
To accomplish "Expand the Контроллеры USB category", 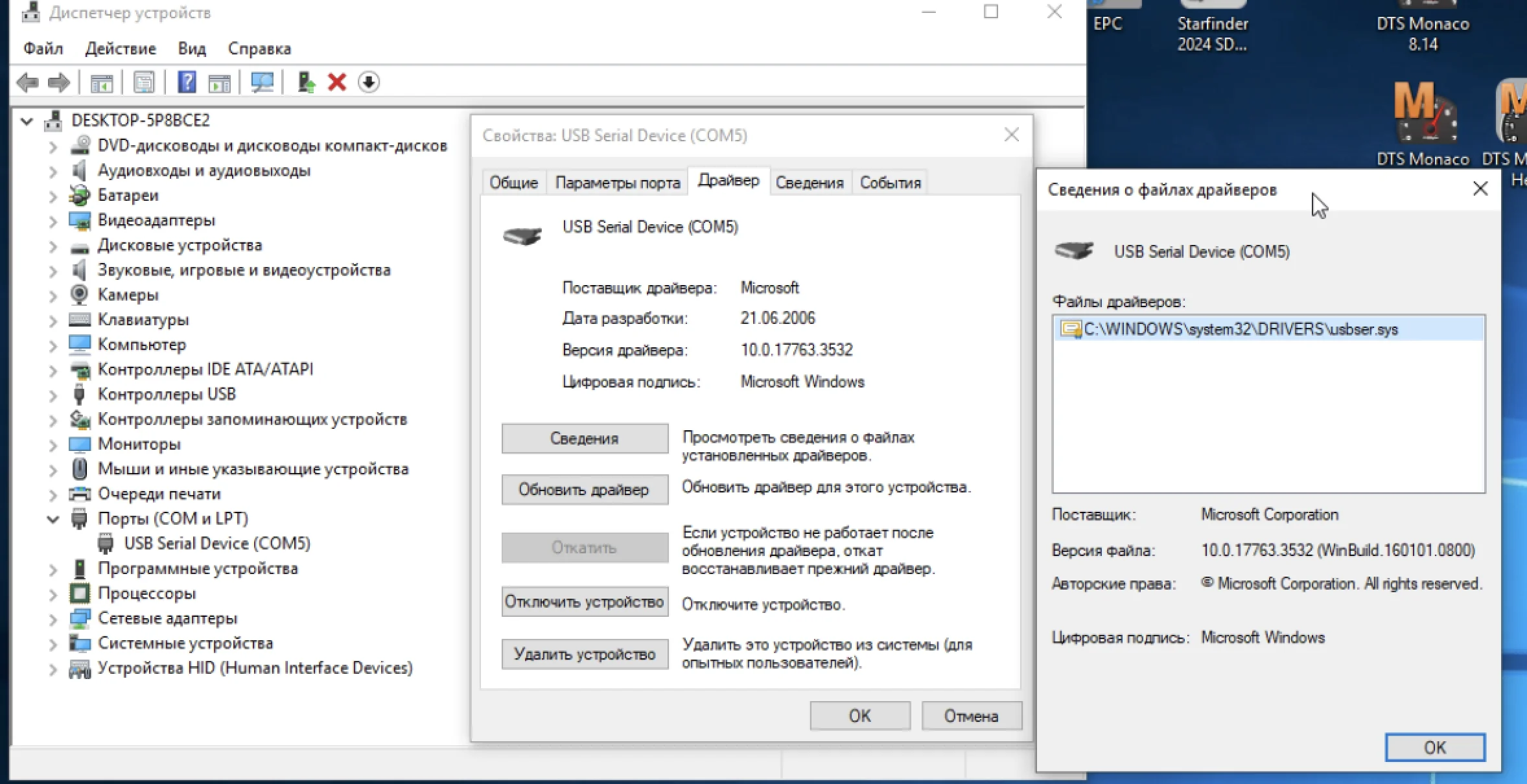I will (x=53, y=395).
